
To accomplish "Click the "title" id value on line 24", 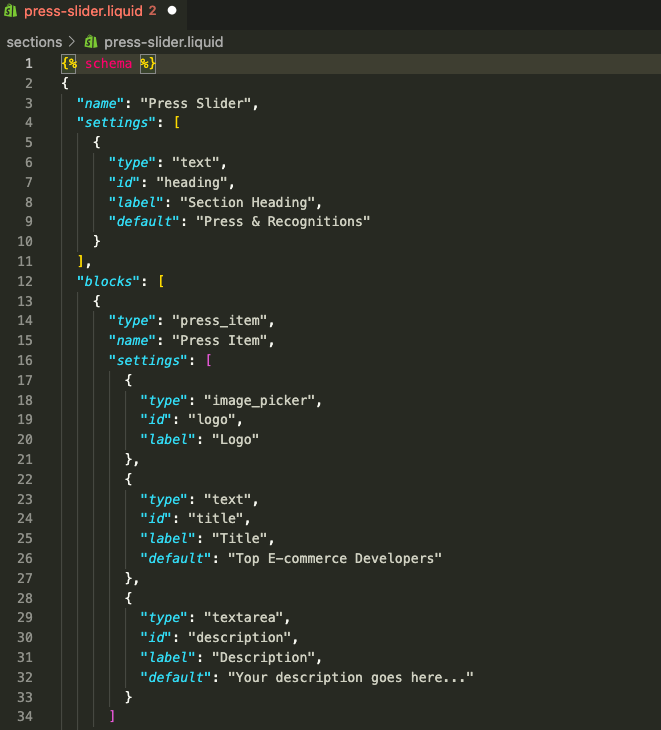I will [216, 518].
